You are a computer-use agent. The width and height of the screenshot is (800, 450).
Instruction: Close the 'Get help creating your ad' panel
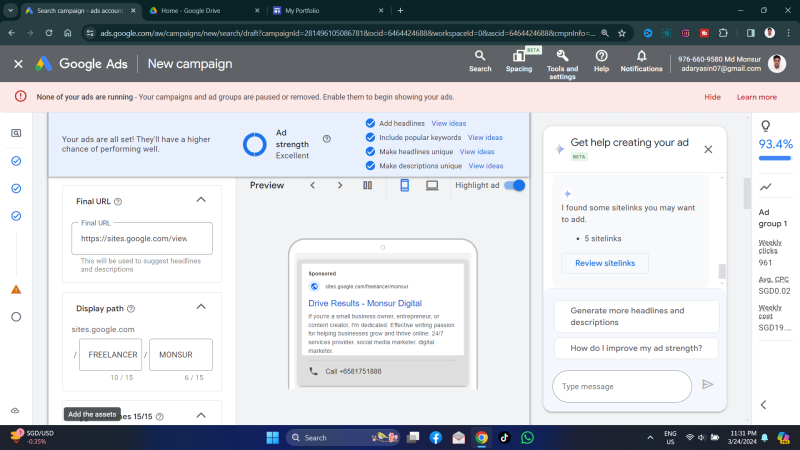coord(708,149)
